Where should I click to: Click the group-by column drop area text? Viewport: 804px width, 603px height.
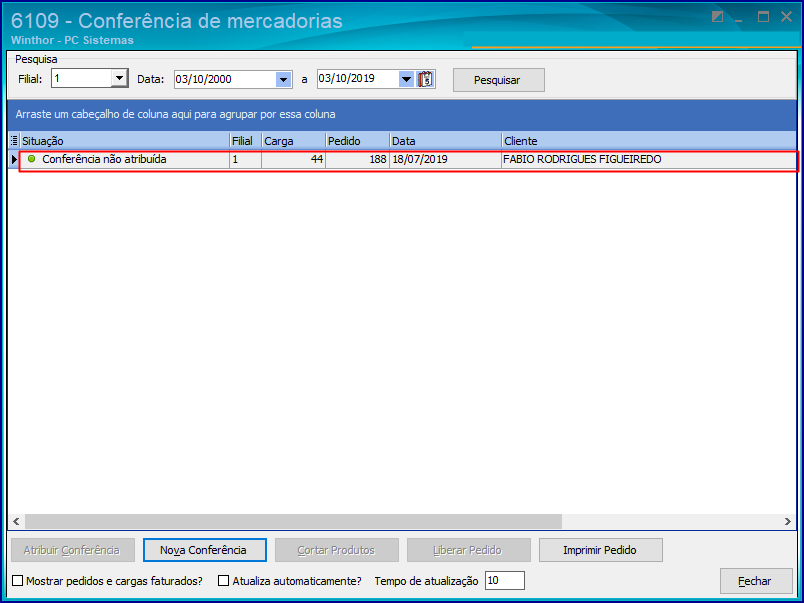175,114
